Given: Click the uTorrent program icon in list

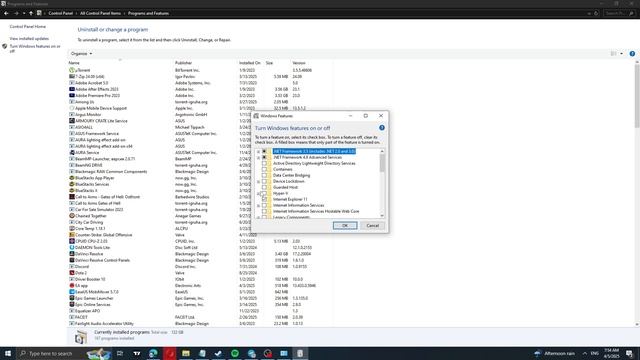Looking at the screenshot, I should pos(72,70).
